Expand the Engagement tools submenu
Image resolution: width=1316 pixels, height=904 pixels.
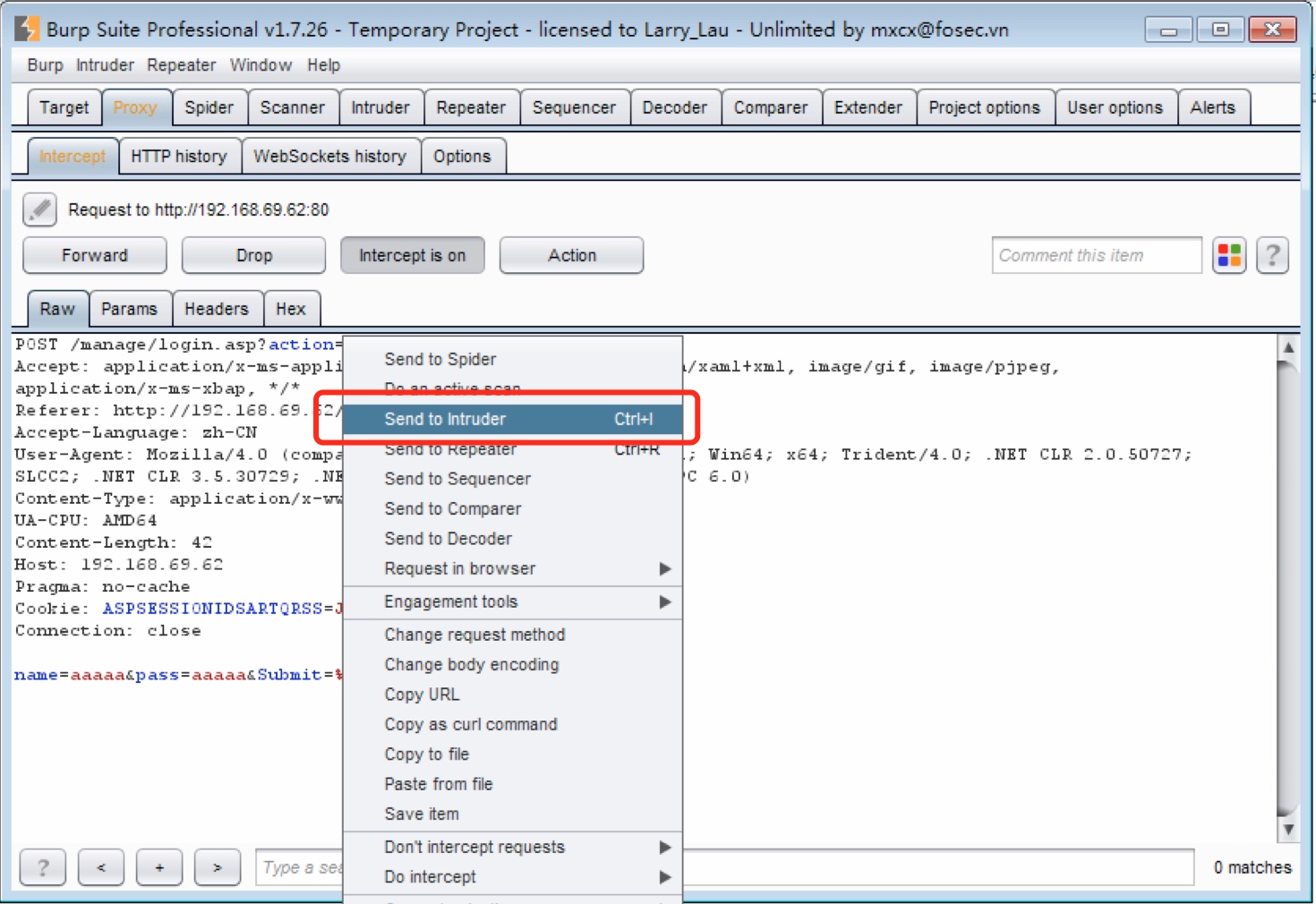[x=513, y=601]
